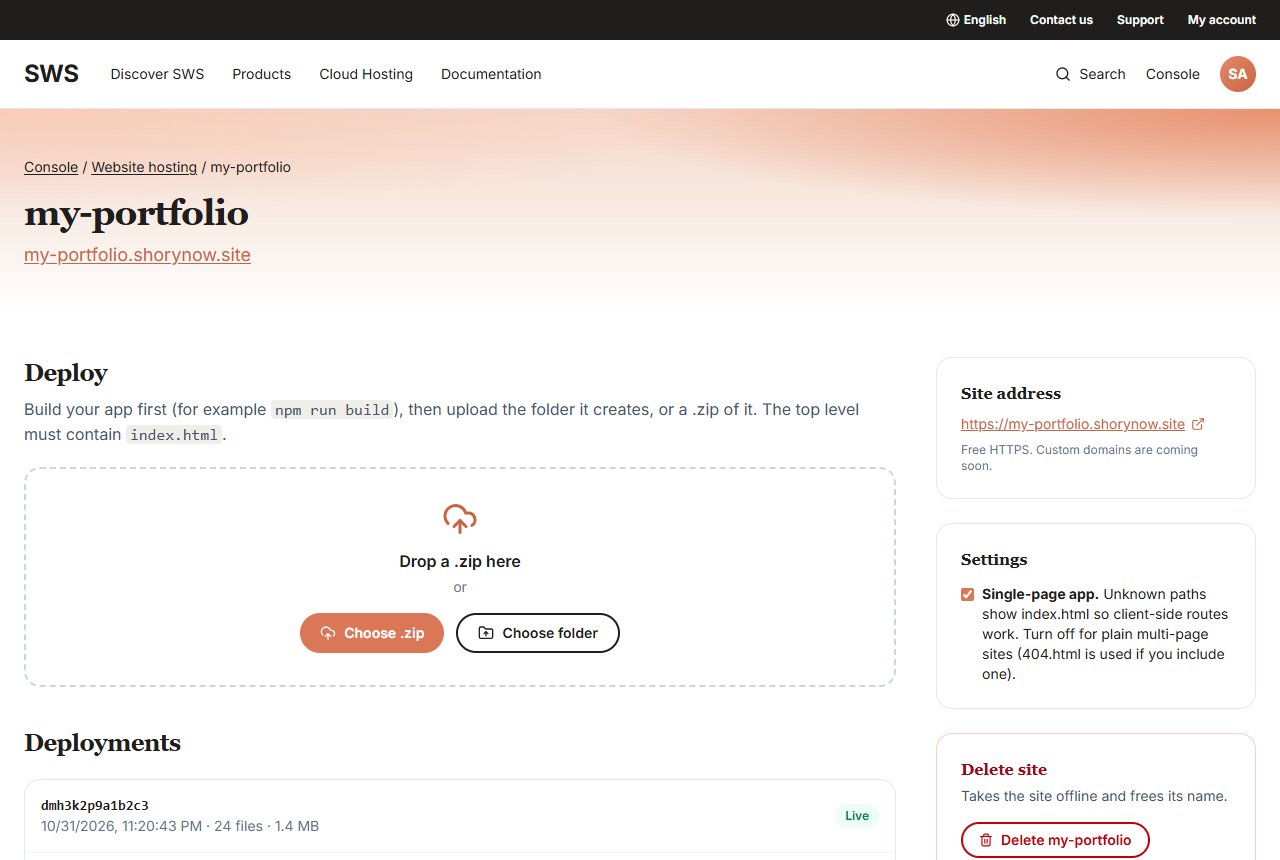Screen dimensions: 1280x860
Task: Click deployment ID dmh3k2p9a1b2c3
Action: [x=95, y=805]
